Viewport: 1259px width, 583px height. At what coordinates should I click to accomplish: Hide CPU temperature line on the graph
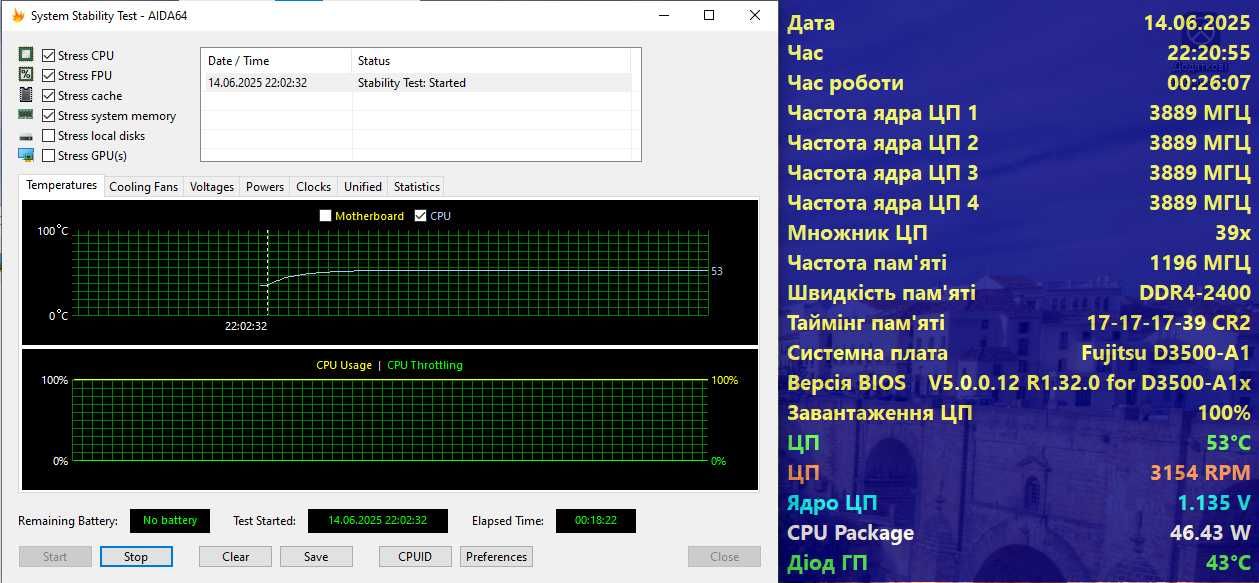420,215
